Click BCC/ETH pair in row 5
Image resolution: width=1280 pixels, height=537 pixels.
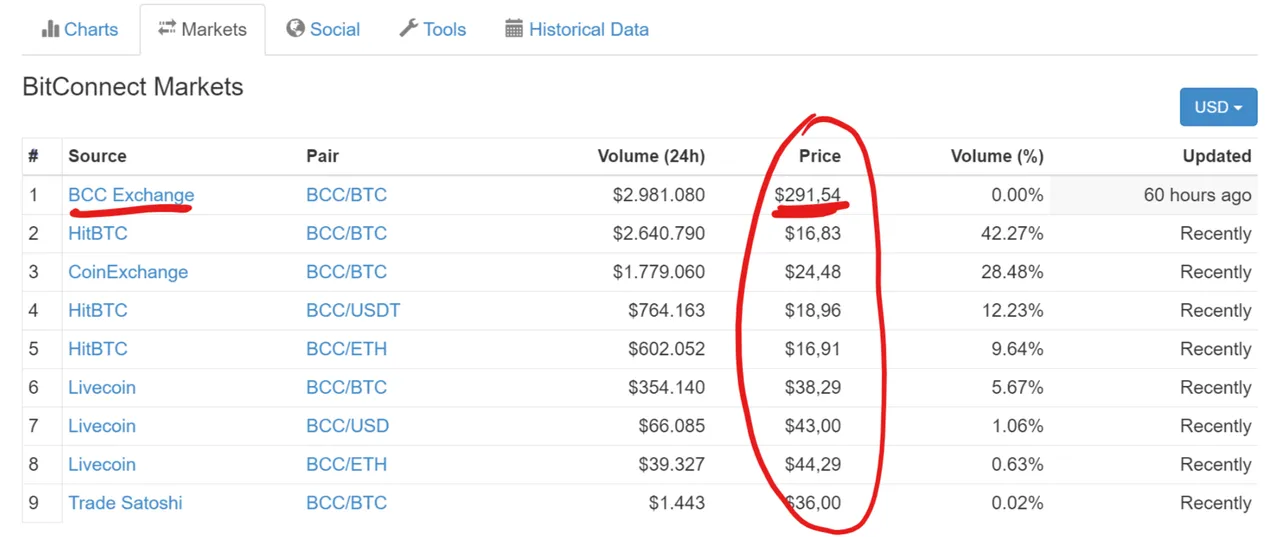tap(346, 349)
